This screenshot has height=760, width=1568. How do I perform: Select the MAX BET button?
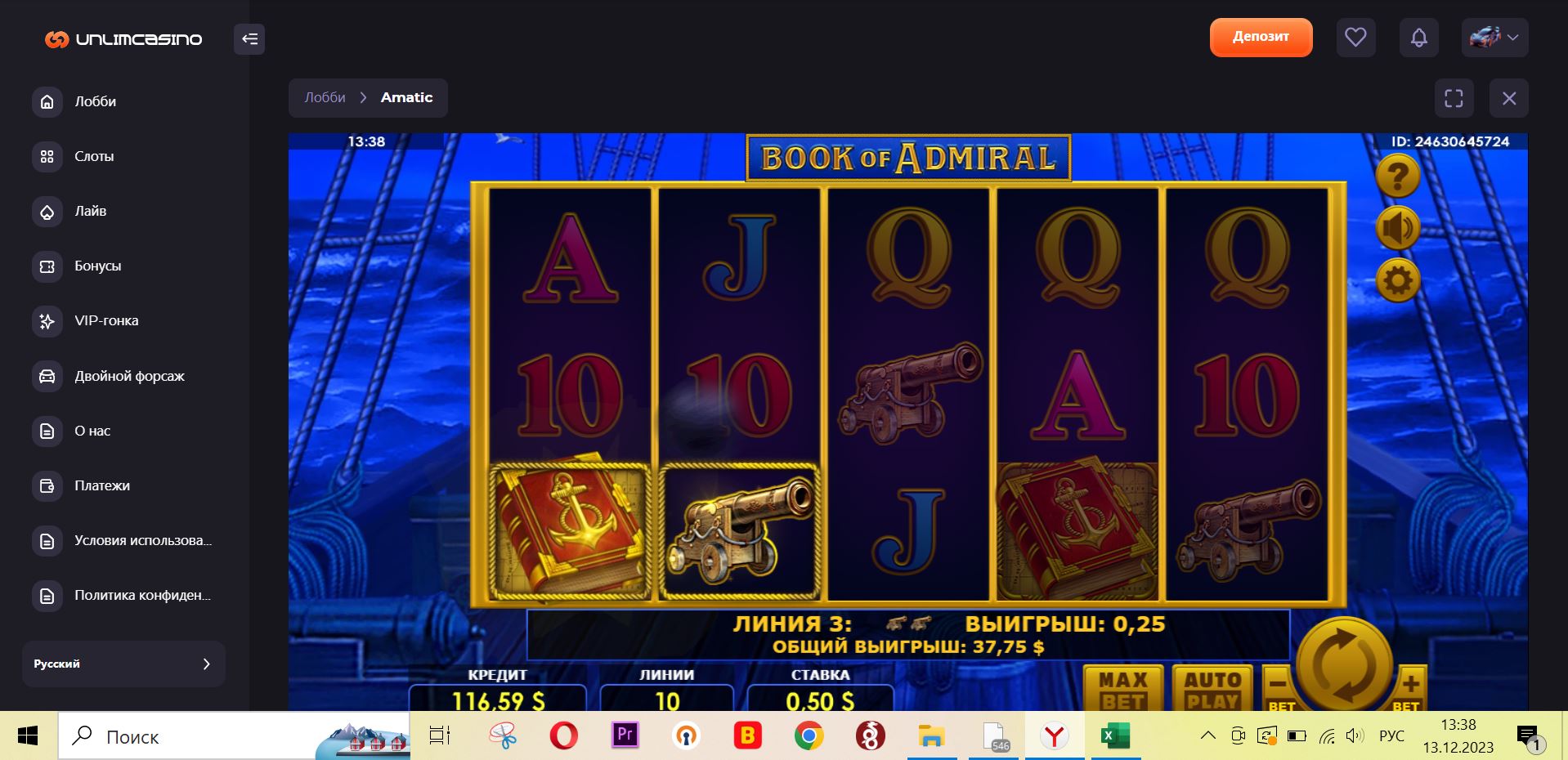[x=1123, y=689]
